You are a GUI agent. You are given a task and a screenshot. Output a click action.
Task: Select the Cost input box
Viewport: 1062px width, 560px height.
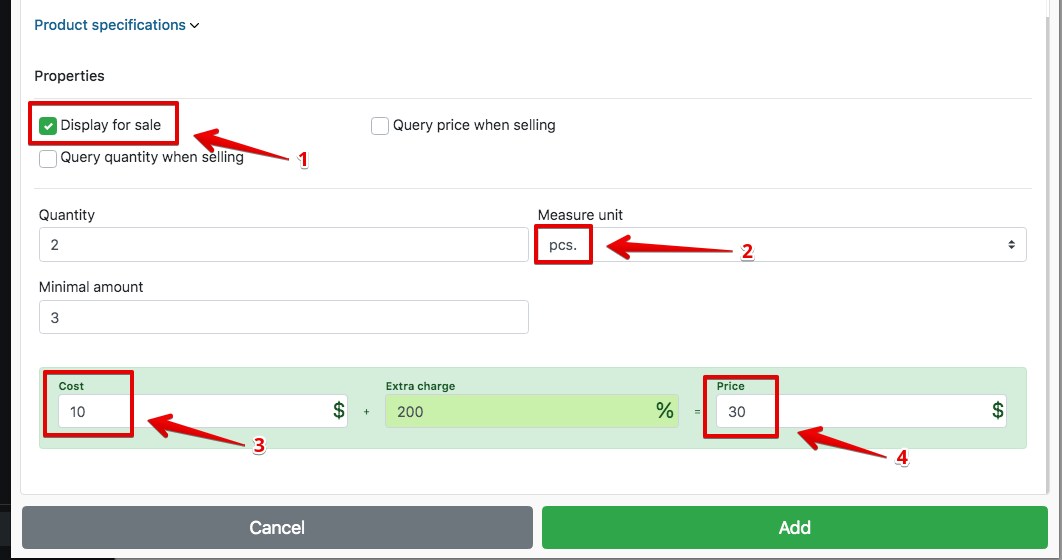pos(190,411)
